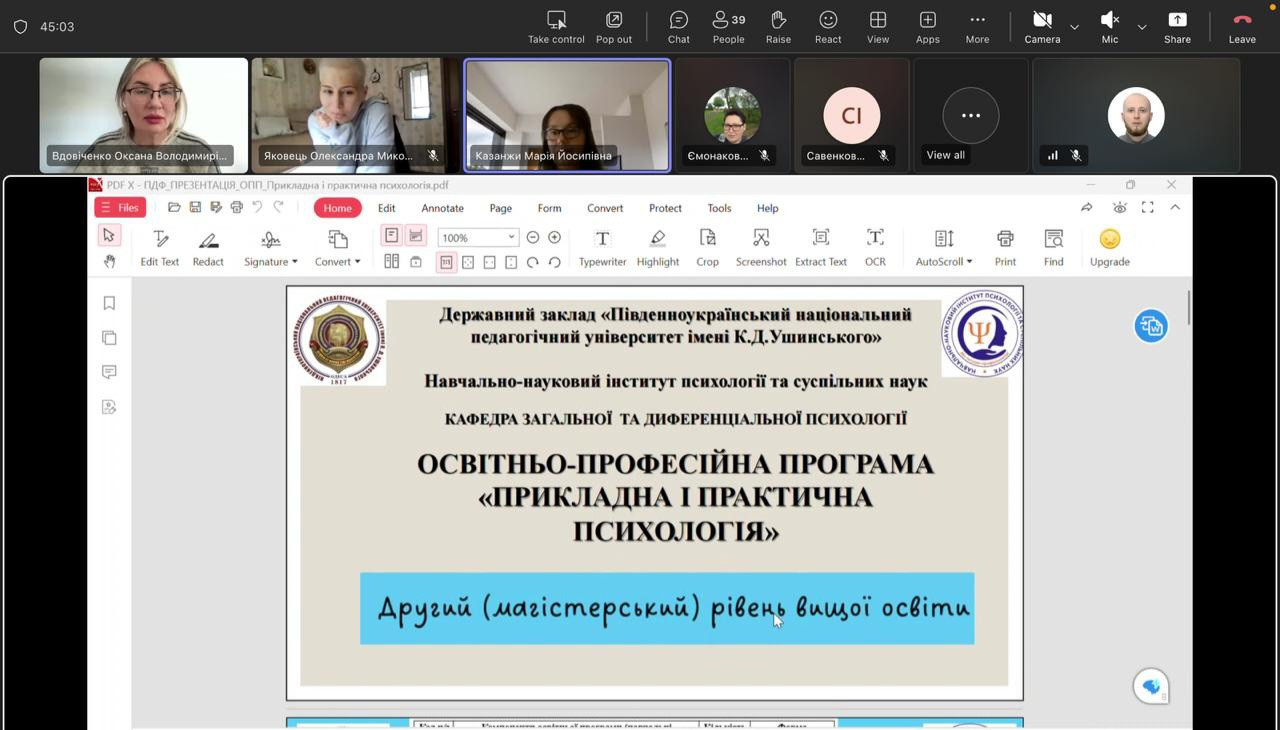
Task: Leave the meeting
Action: (1242, 27)
